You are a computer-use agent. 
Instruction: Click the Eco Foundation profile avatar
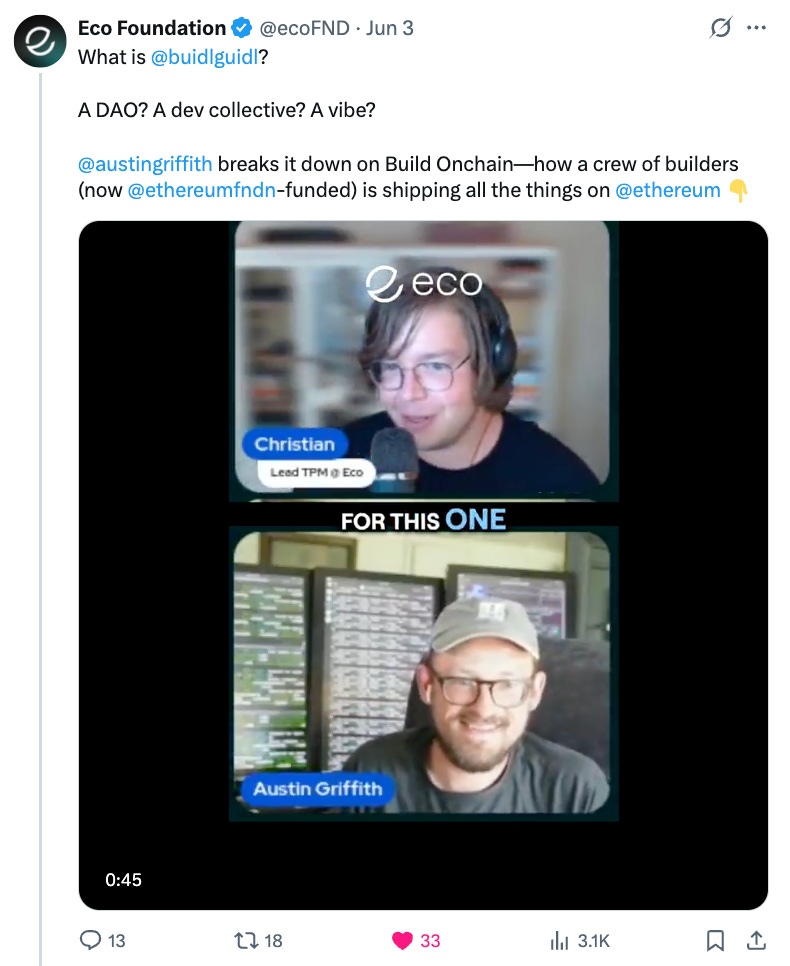[40, 41]
